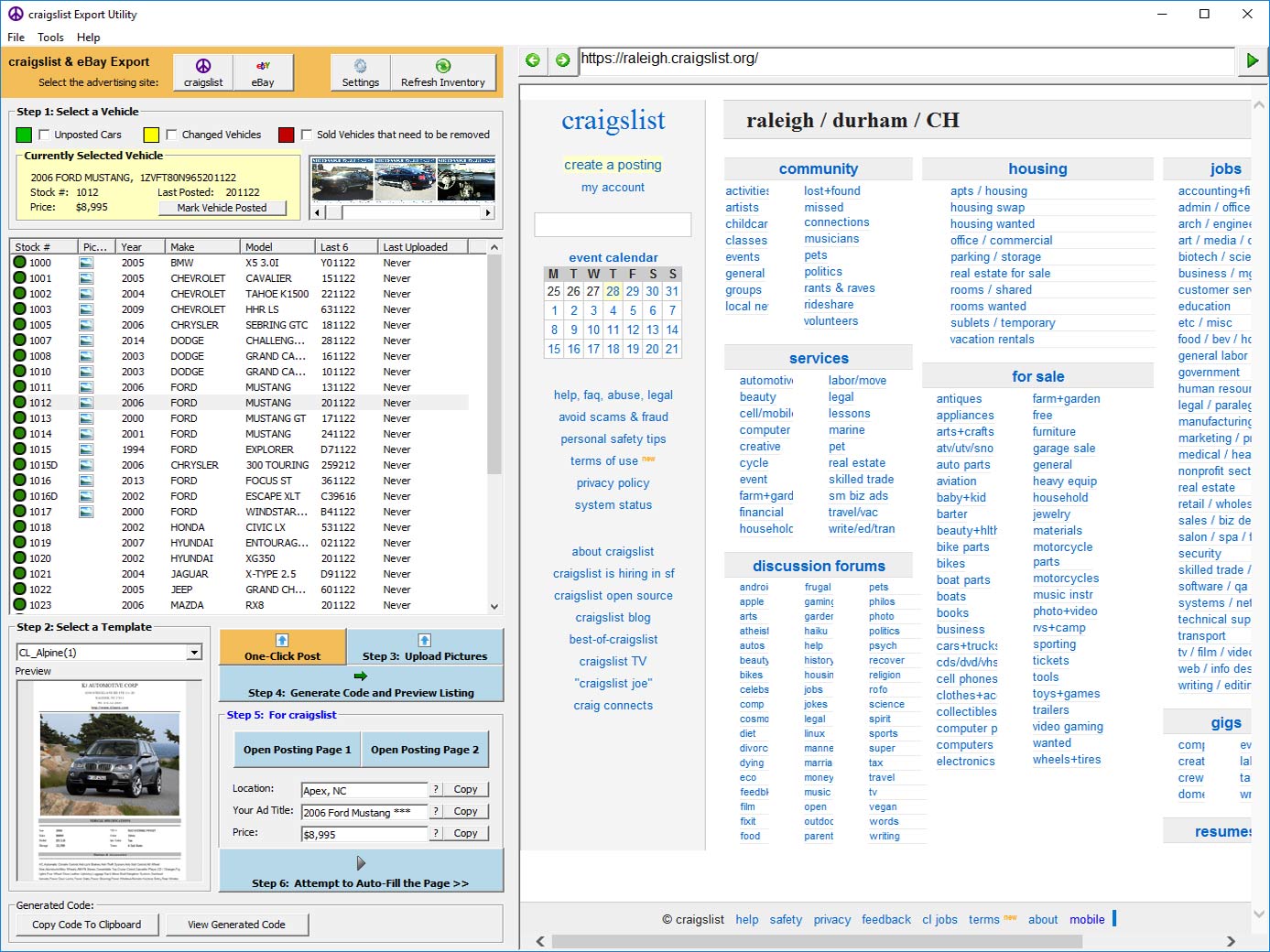Viewport: 1270px width, 952px height.
Task: Click the first Mustang photo thumbnail
Action: (x=342, y=178)
